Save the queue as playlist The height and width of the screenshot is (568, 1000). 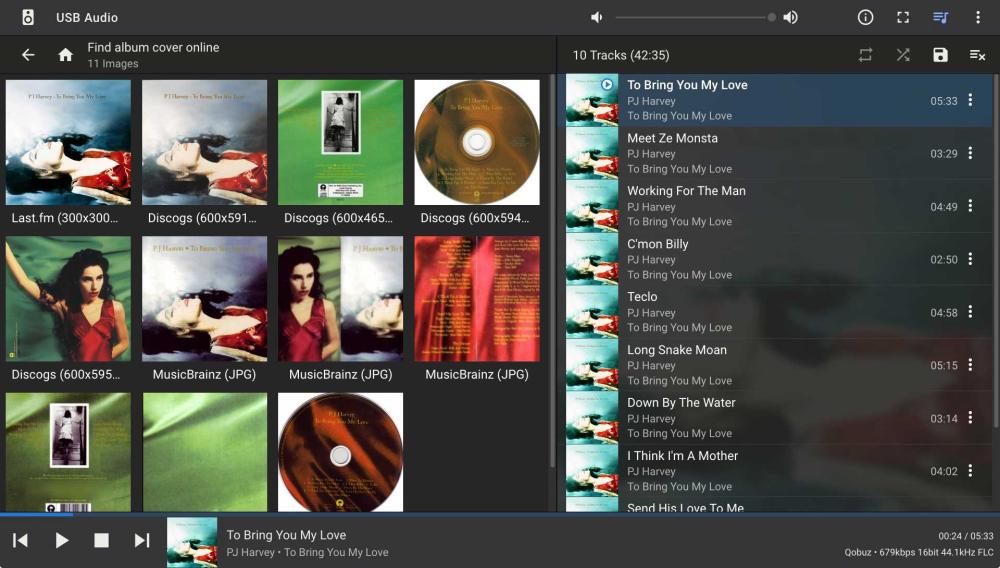pos(940,55)
